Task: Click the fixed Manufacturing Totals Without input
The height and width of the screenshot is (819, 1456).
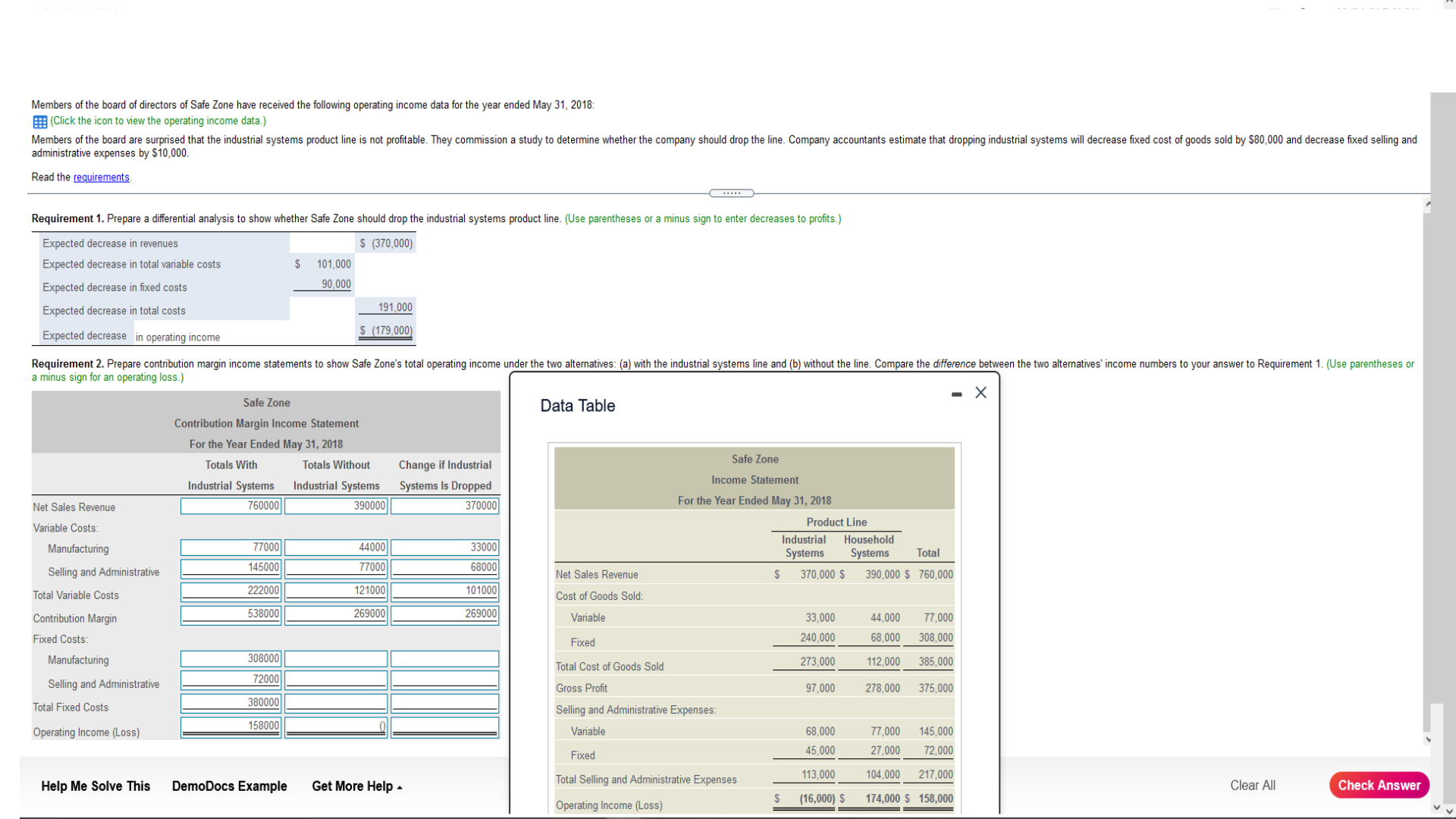Action: pyautogui.click(x=336, y=659)
